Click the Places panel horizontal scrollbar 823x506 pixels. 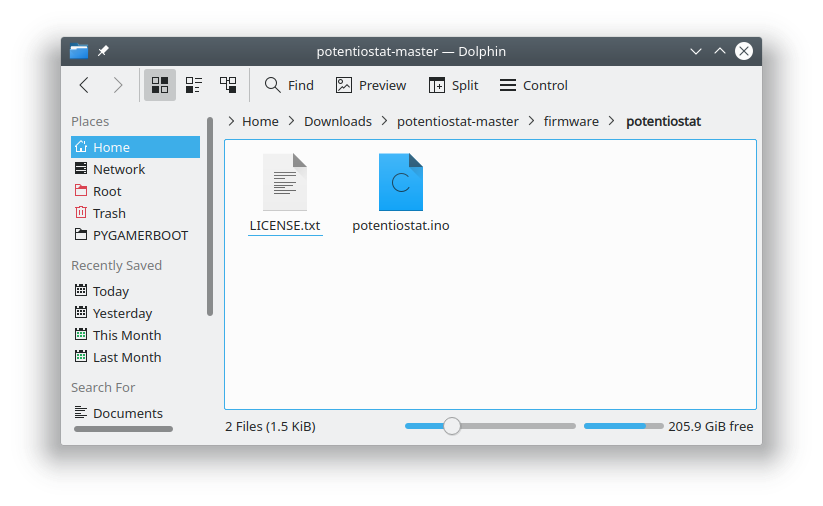[x=123, y=429]
